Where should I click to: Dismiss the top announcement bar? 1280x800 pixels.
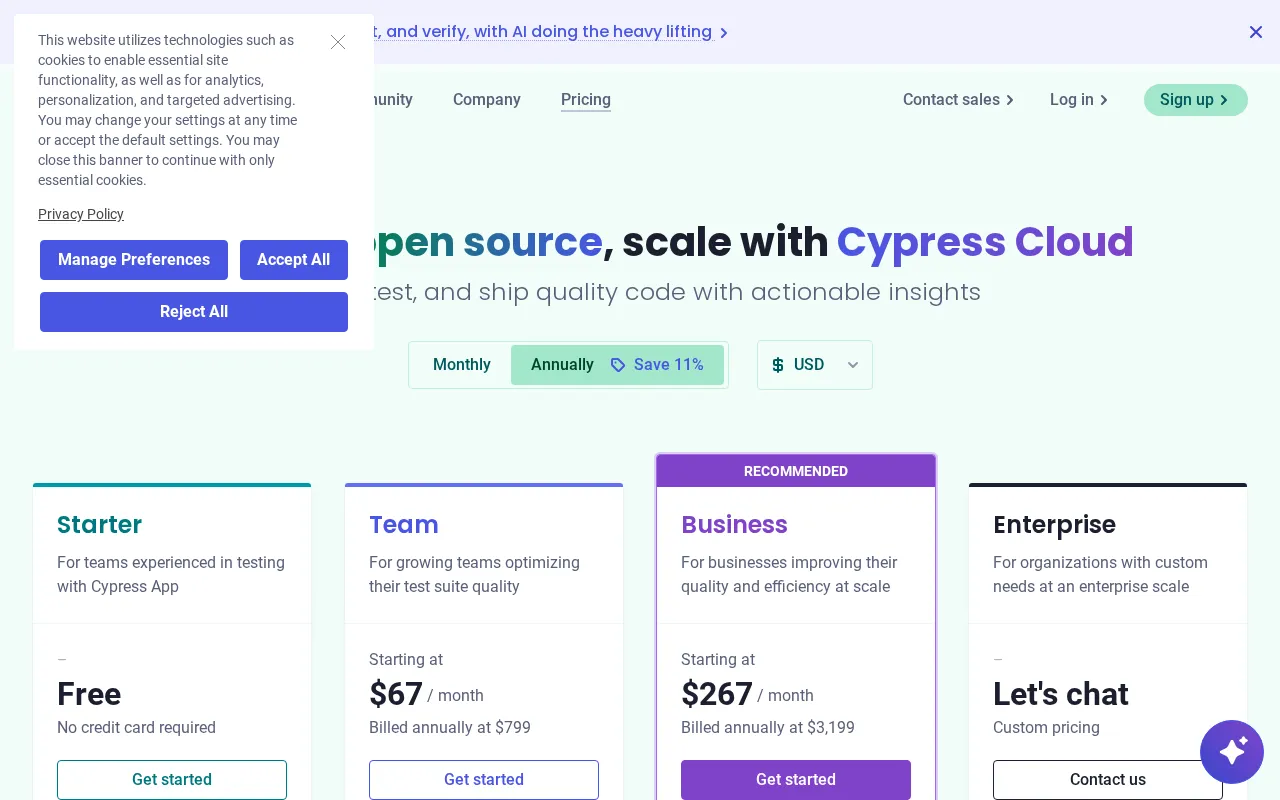1256,32
